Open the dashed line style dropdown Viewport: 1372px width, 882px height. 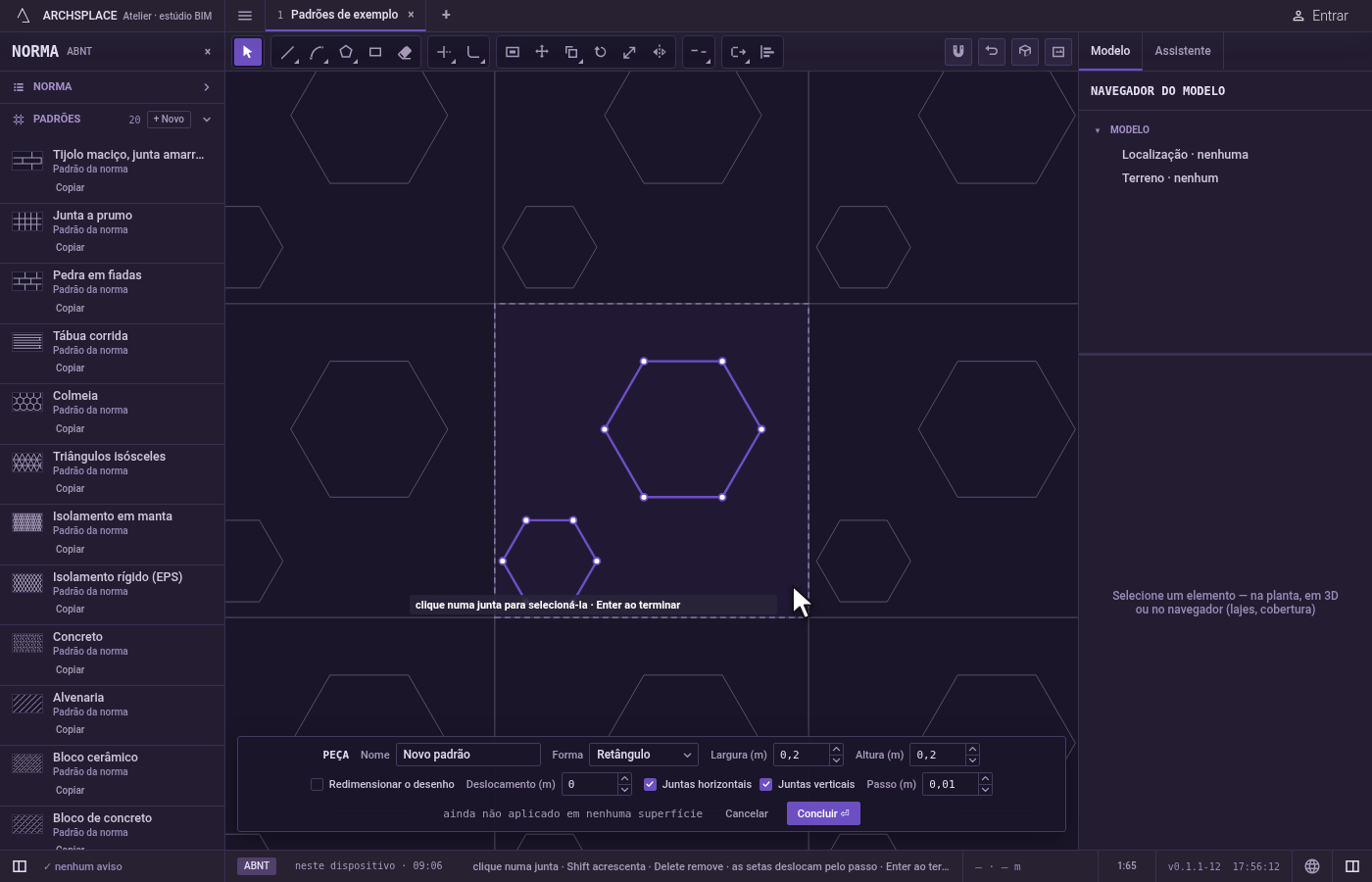pos(699,52)
